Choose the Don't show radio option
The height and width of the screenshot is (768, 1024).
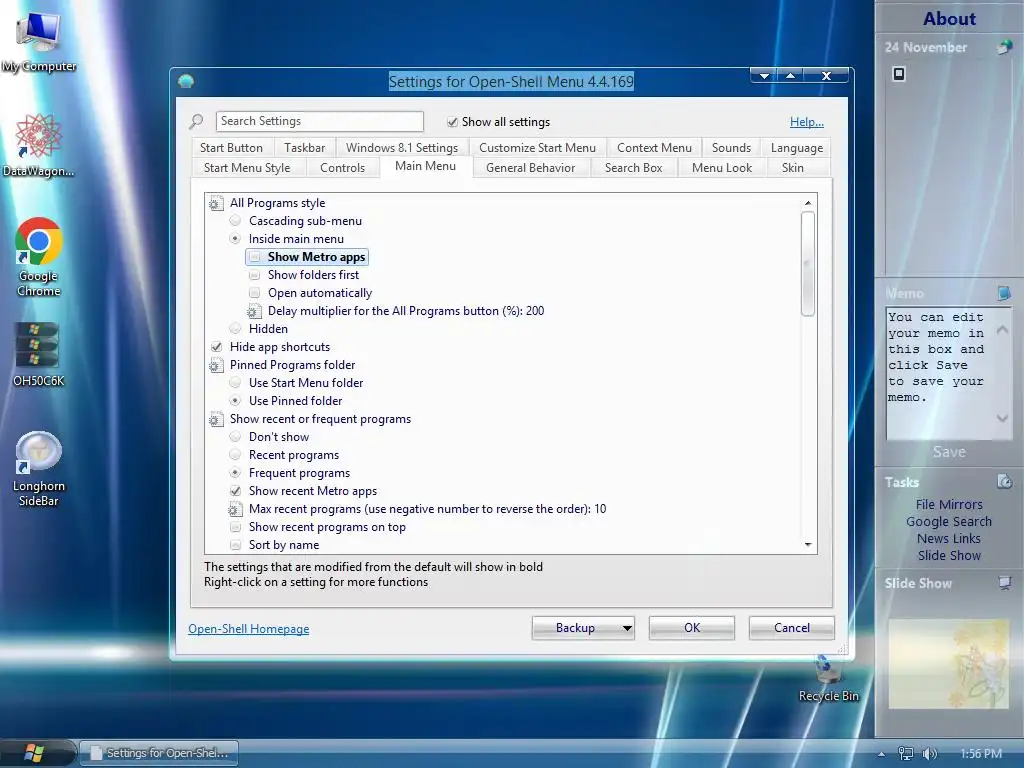235,437
